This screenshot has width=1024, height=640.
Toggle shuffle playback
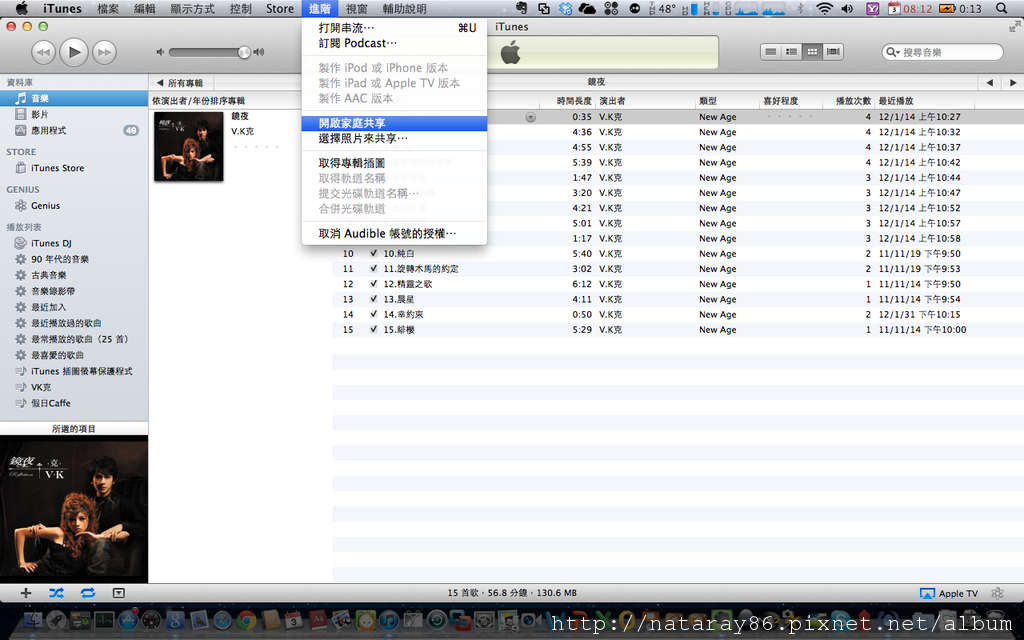56,593
